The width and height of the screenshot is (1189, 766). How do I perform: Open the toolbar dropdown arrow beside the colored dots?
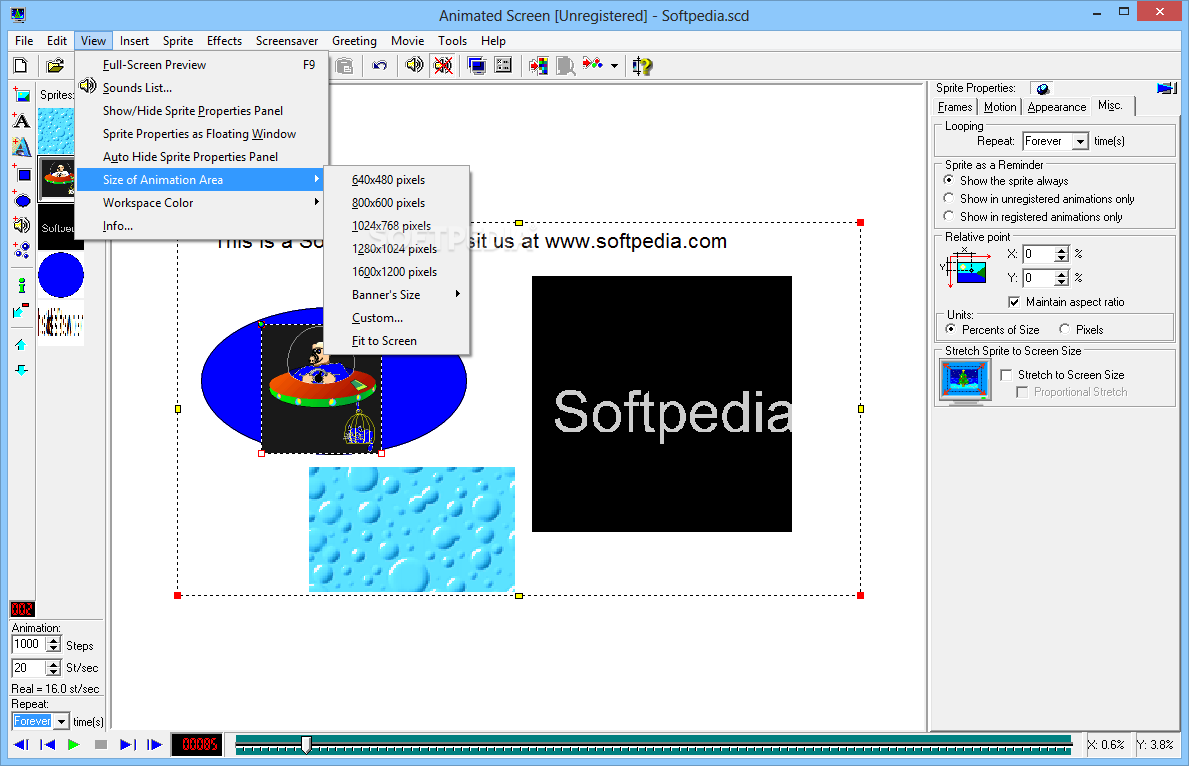click(614, 66)
